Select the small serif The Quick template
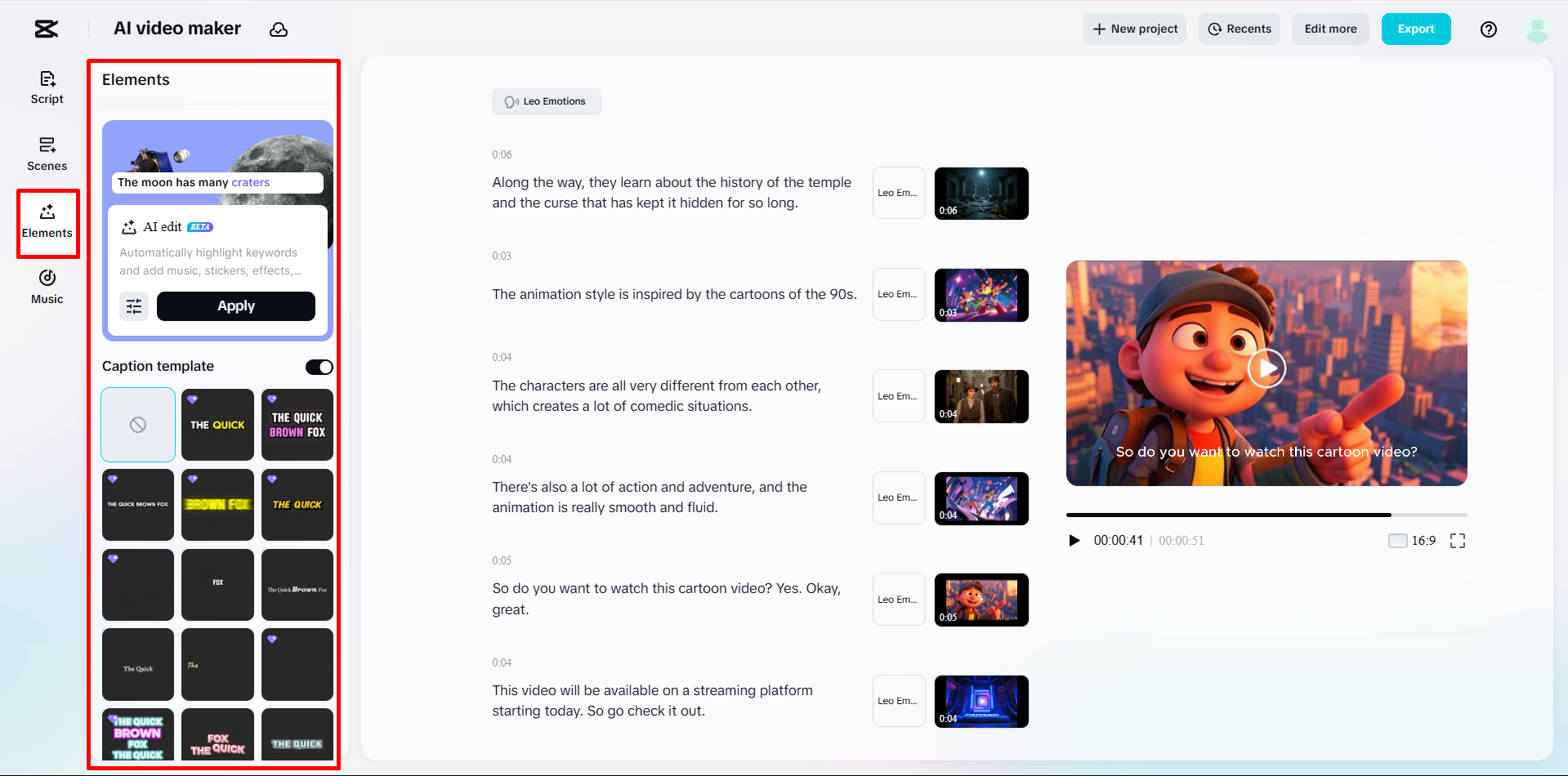The image size is (1568, 776). click(x=138, y=664)
